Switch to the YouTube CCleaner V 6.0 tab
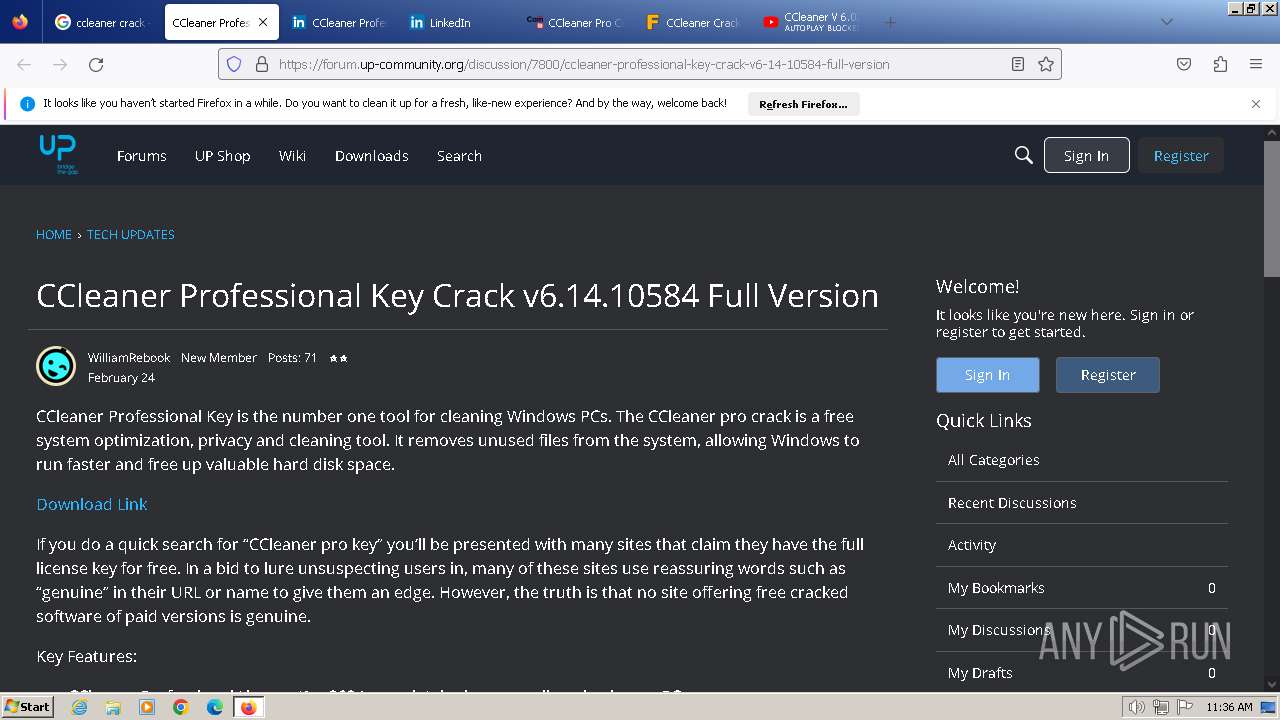 [811, 22]
